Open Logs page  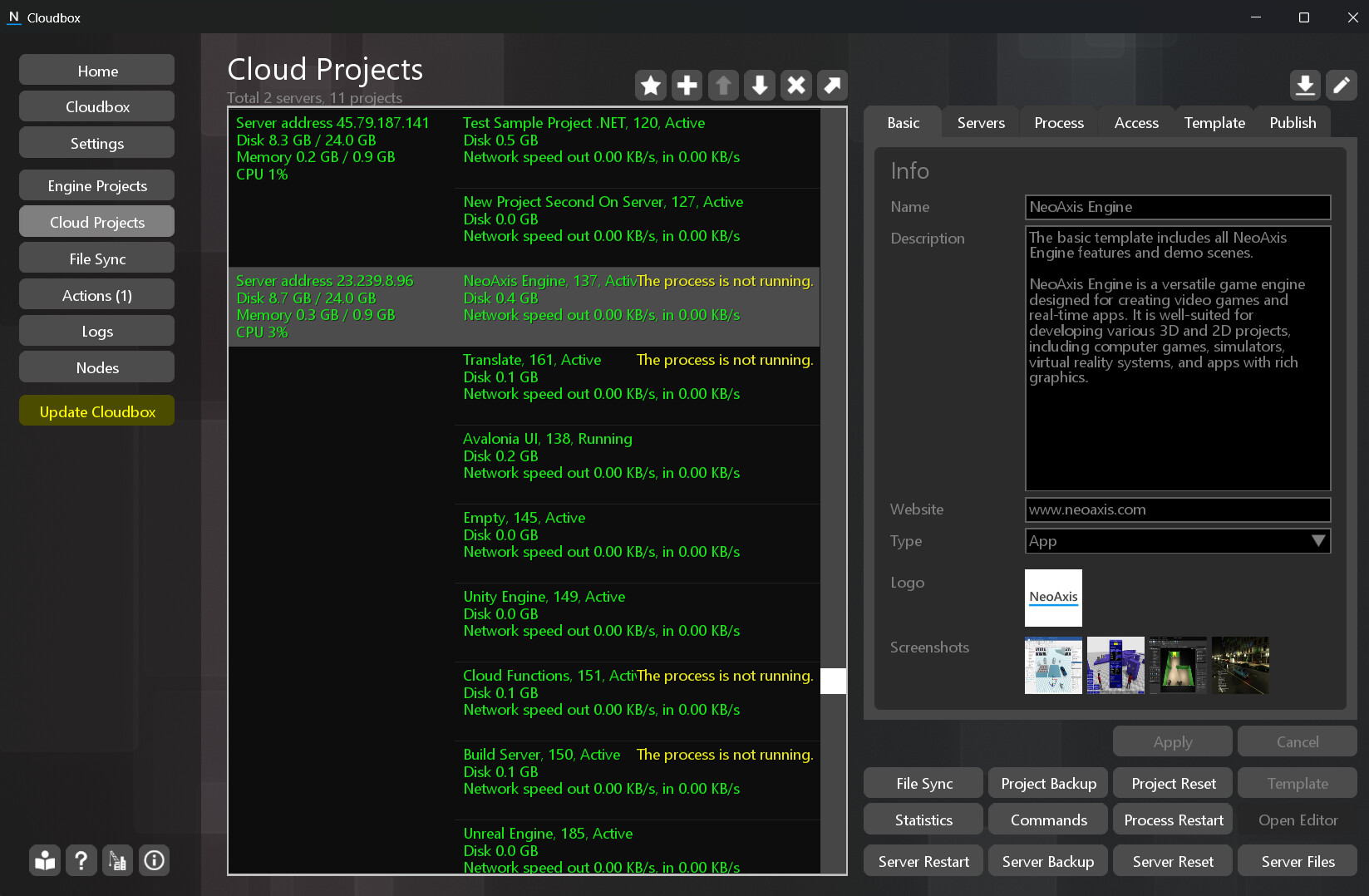pos(97,331)
